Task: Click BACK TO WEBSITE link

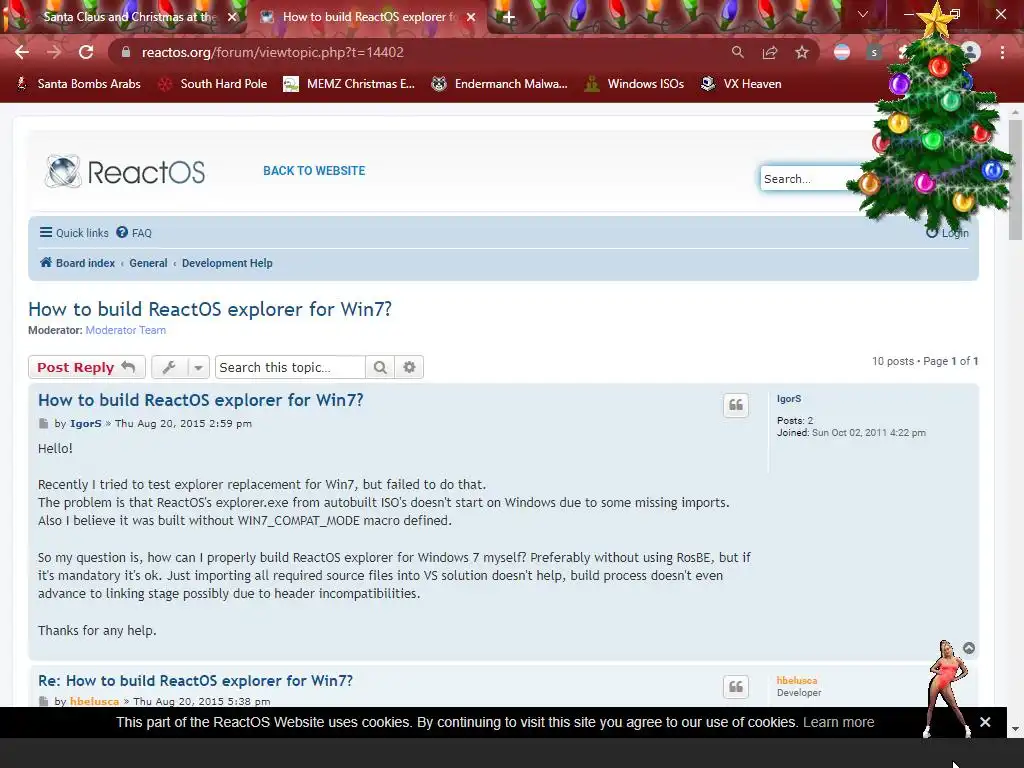Action: 314,170
